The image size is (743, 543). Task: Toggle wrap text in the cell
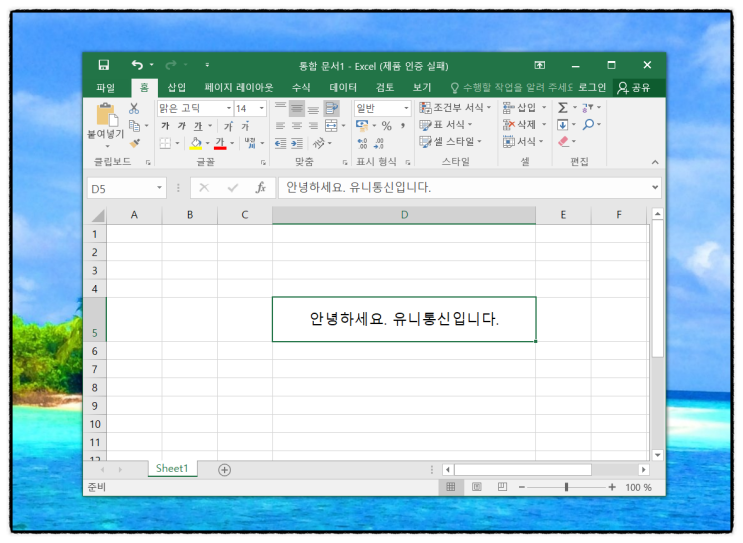(331, 109)
